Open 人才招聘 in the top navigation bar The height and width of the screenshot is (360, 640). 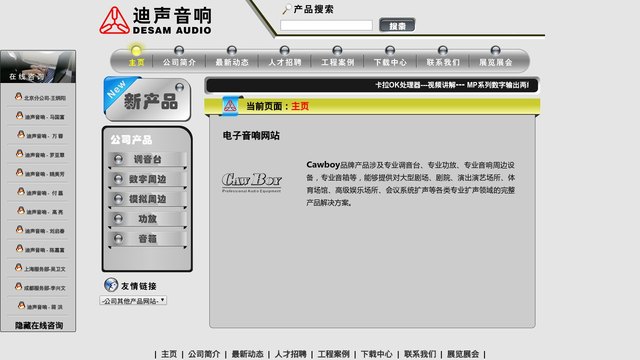pyautogui.click(x=284, y=62)
